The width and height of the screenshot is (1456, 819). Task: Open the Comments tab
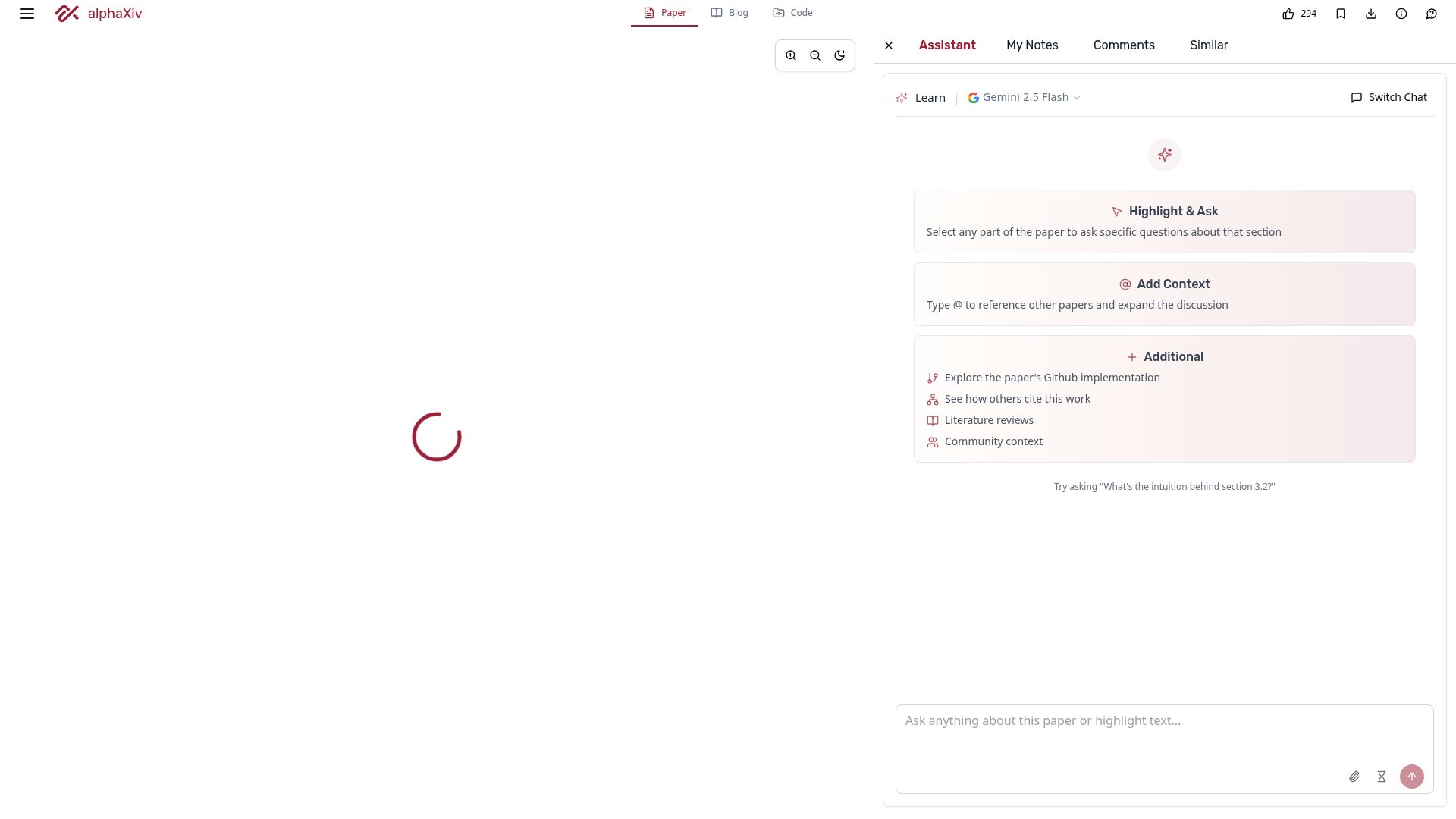1124,45
